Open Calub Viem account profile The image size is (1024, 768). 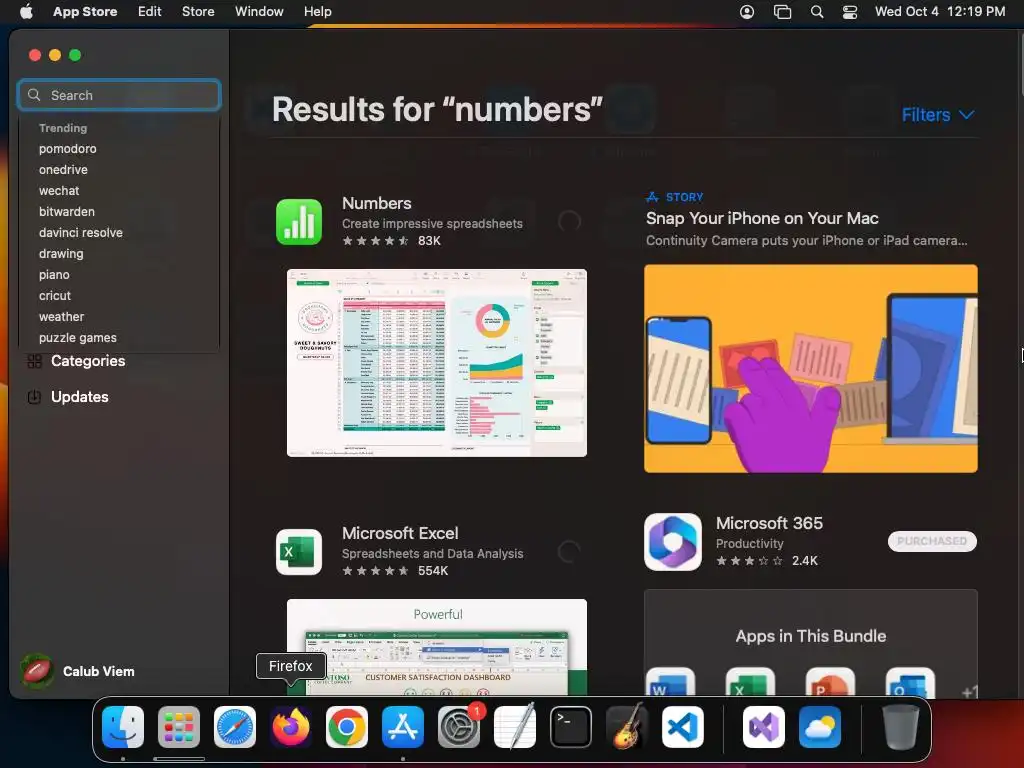[x=77, y=671]
